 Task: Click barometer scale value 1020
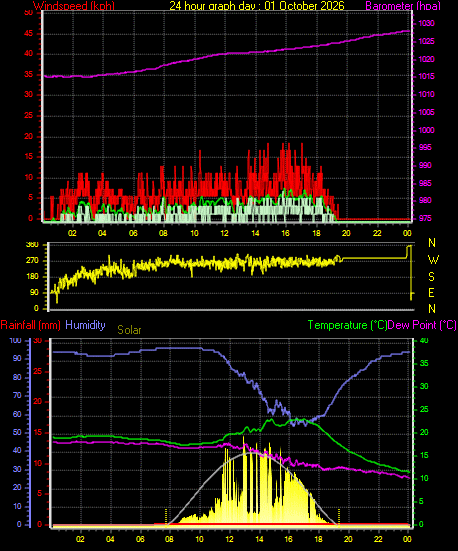pos(426,59)
